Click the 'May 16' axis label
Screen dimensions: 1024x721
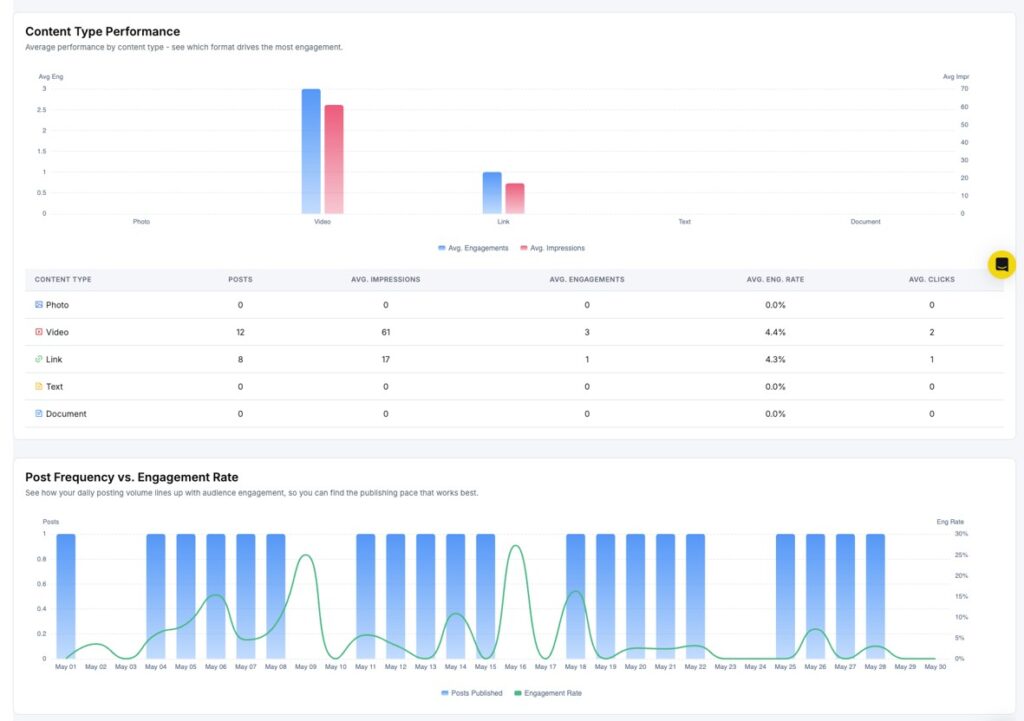[515, 667]
